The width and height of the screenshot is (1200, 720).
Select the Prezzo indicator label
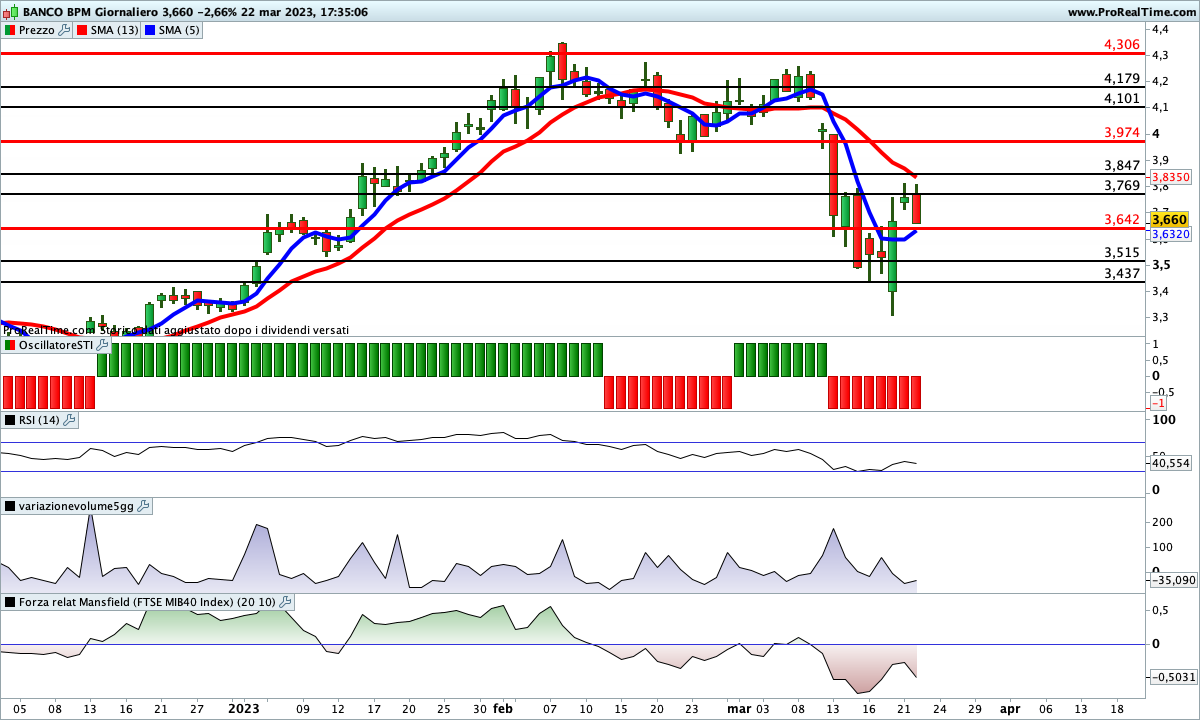click(x=38, y=30)
